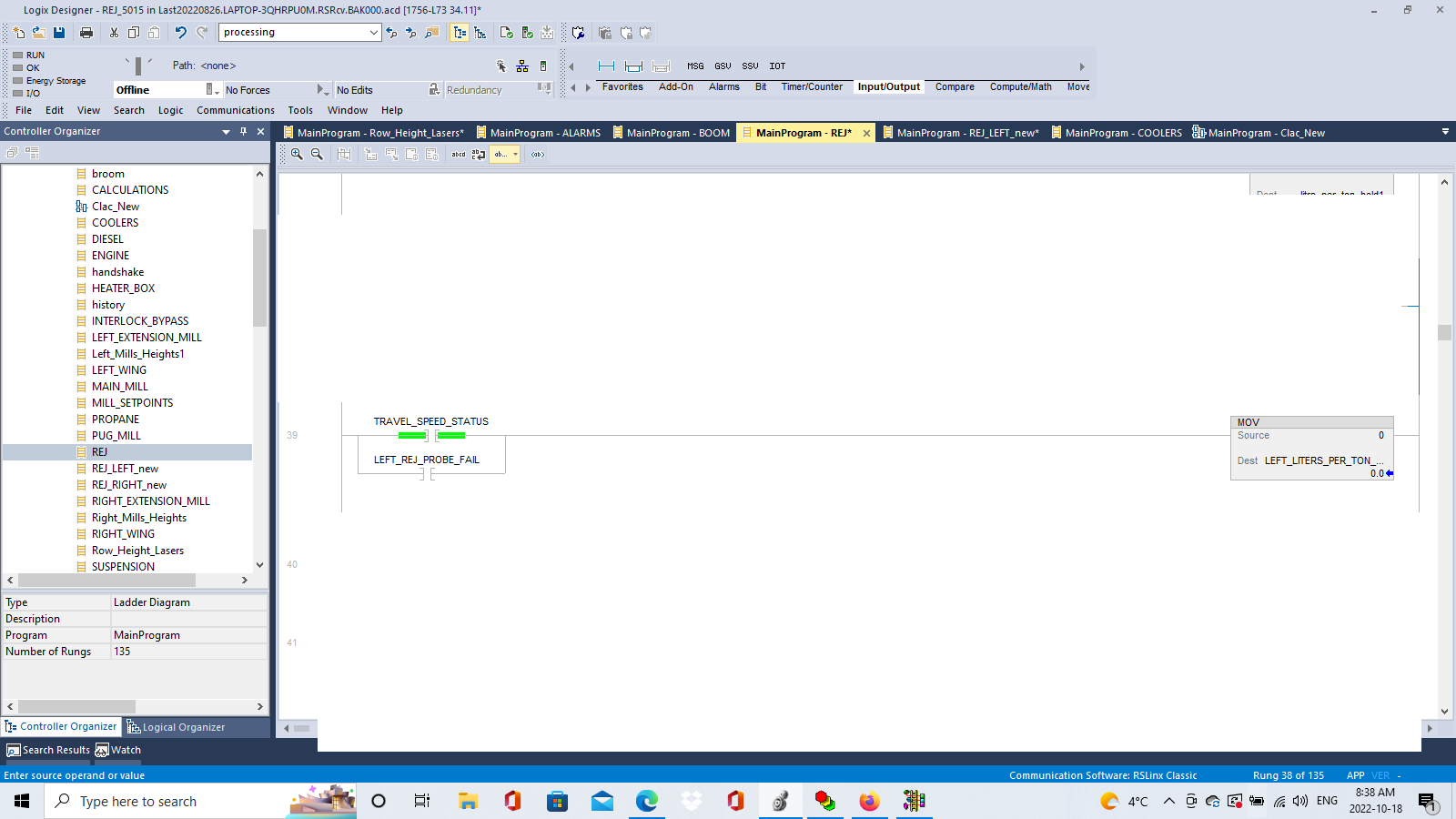
Task: Open Controller Organizer pane options dropdown
Action: pos(226,132)
